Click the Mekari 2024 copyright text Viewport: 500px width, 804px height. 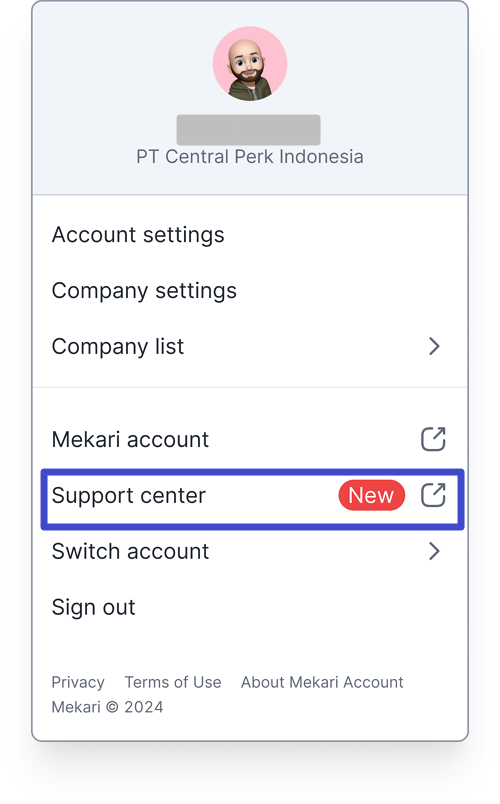tap(107, 707)
